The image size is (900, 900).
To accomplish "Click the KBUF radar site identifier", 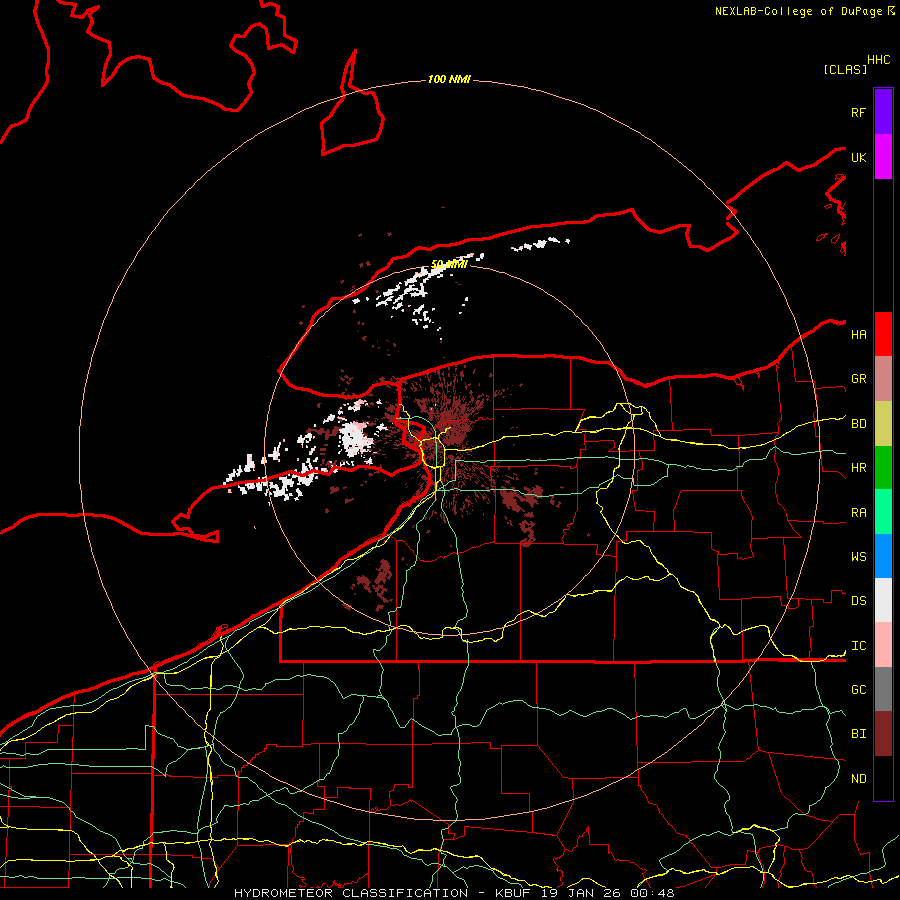I will click(x=513, y=893).
